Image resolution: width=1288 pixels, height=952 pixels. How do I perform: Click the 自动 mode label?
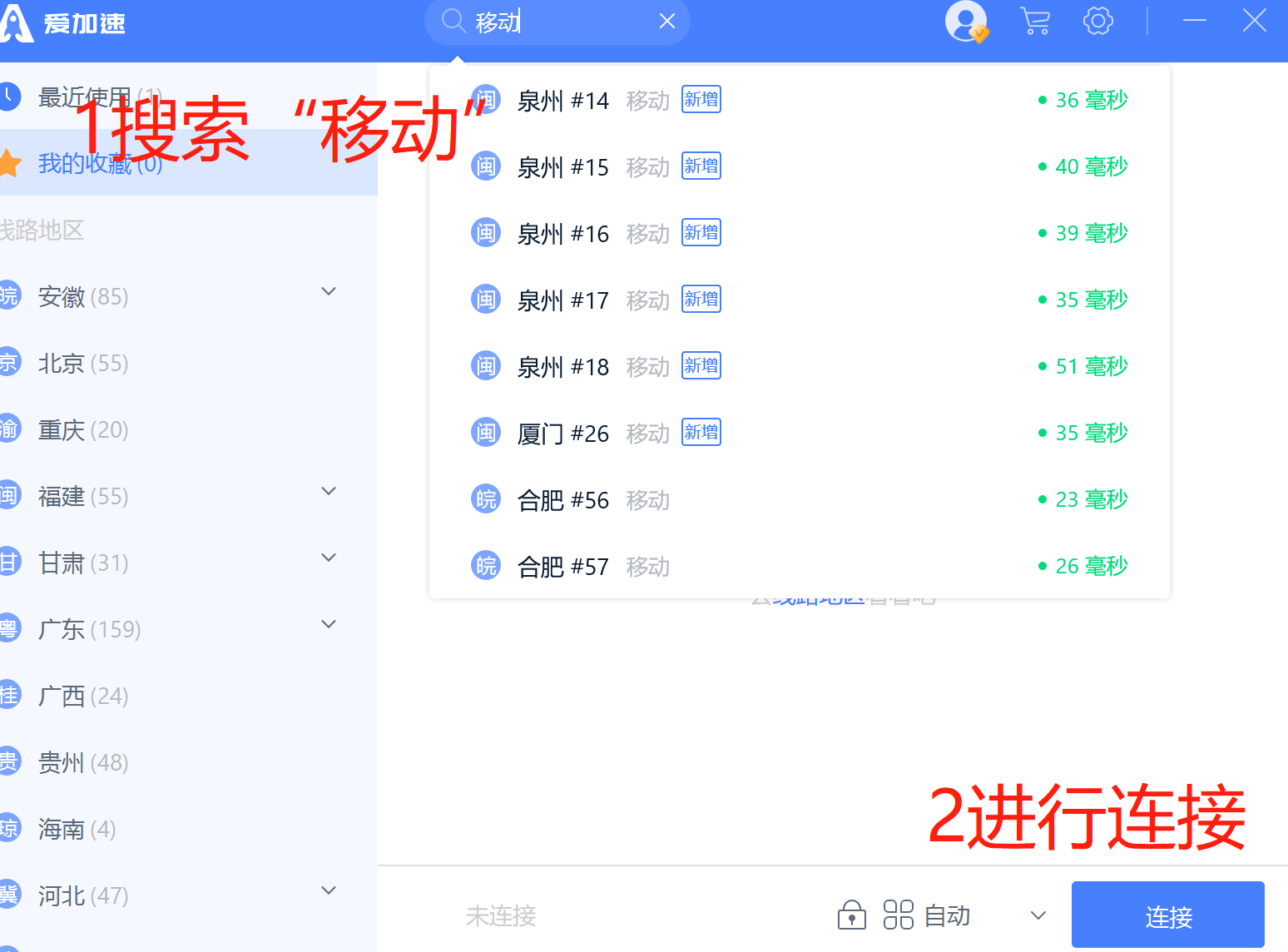point(948,915)
